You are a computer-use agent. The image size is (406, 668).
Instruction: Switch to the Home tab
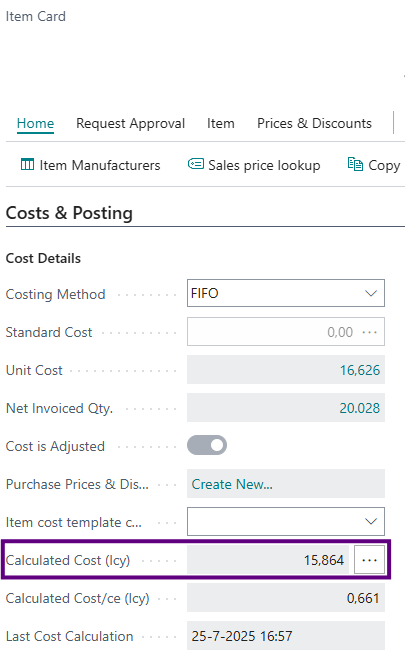coord(35,124)
